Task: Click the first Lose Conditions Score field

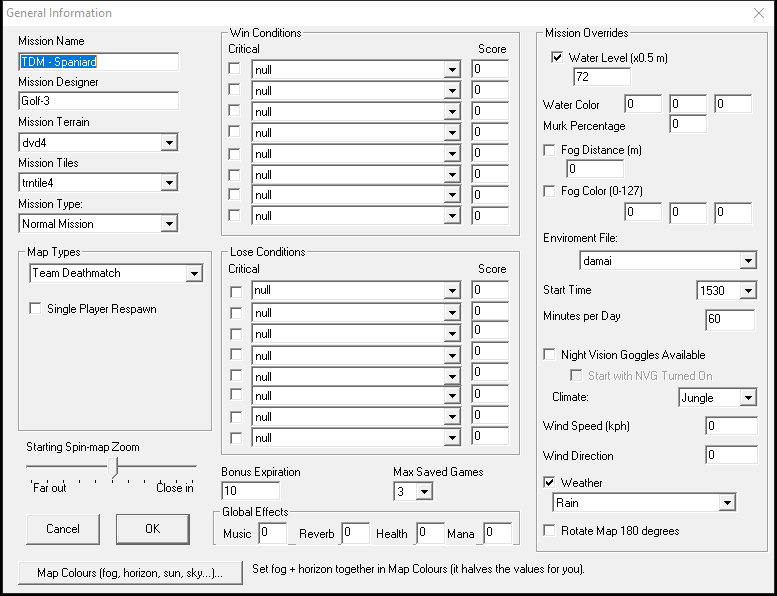Action: coord(490,290)
